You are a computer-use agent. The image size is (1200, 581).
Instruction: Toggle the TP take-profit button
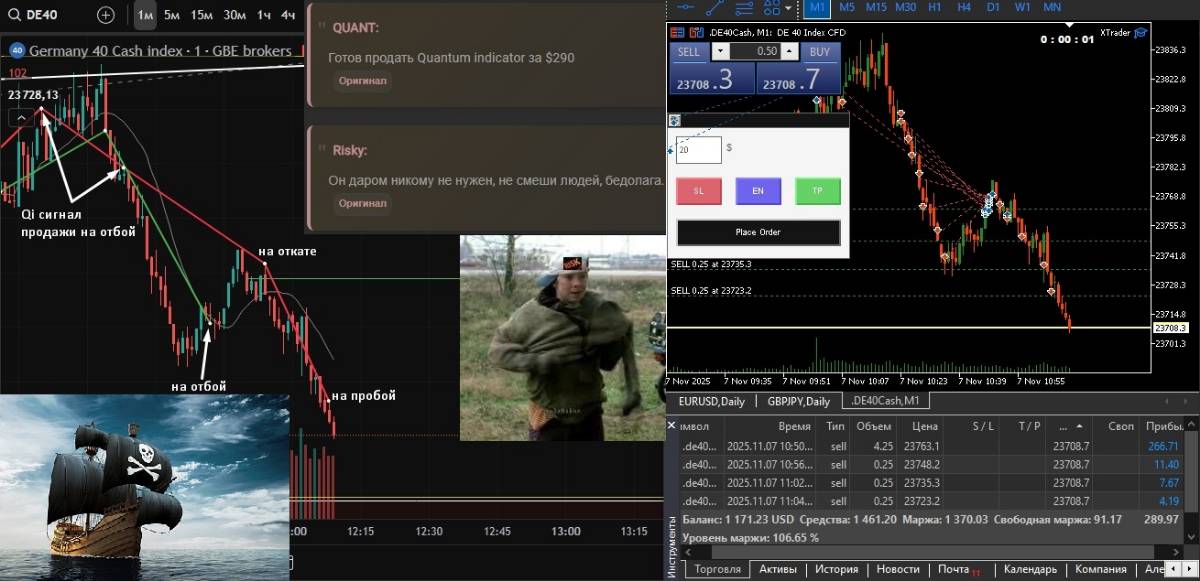coord(817,190)
